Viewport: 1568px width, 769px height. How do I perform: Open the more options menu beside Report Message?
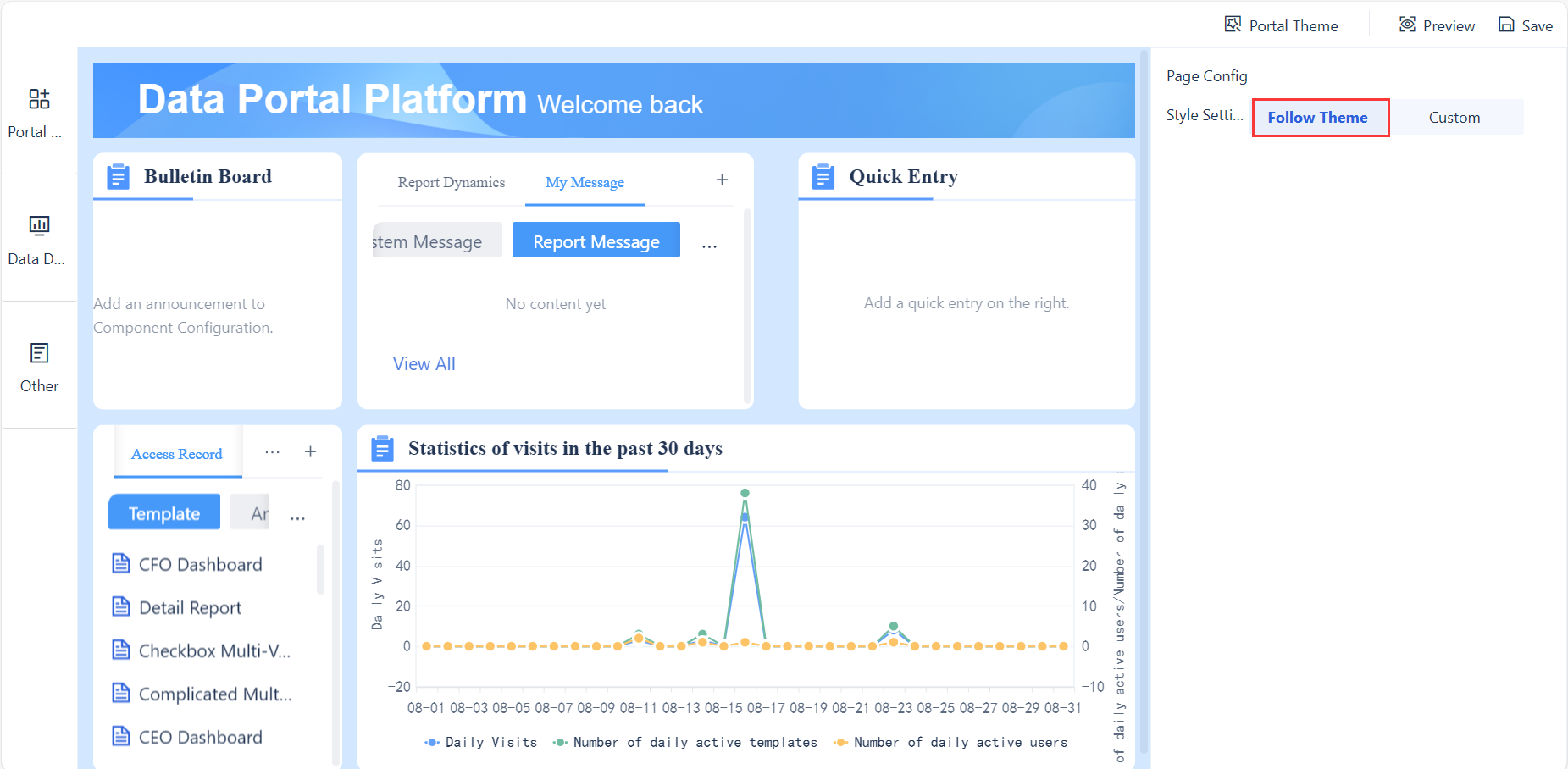710,244
